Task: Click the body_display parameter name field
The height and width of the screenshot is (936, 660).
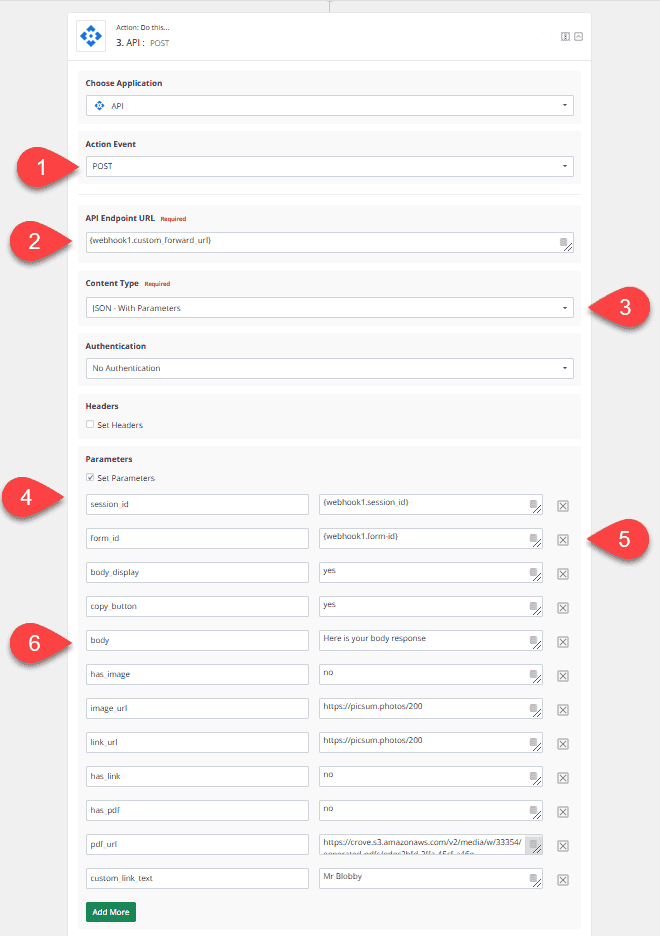Action: (x=197, y=572)
